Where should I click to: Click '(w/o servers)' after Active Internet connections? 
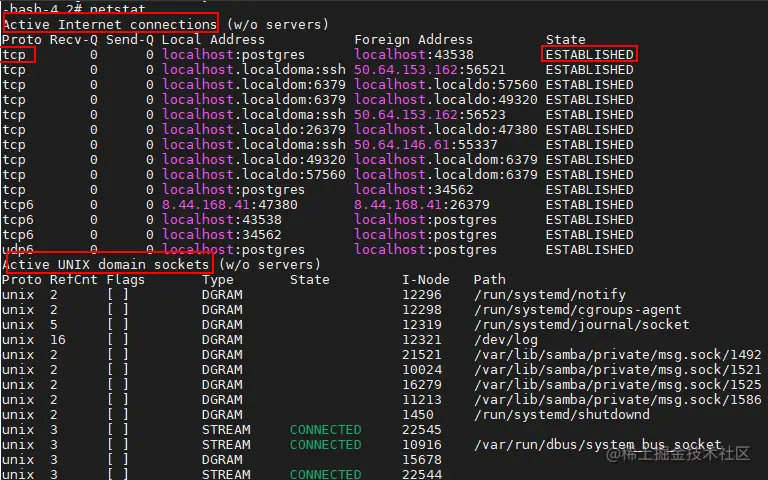tap(278, 24)
